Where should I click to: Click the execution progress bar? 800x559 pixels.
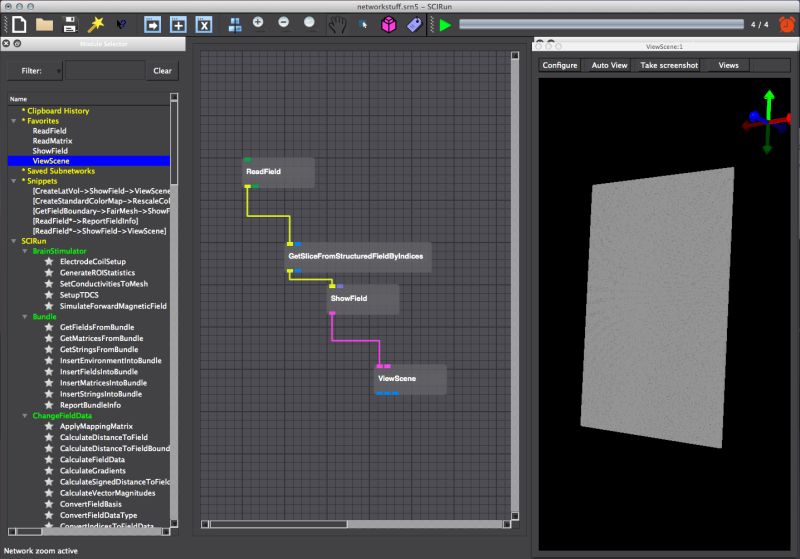click(602, 24)
